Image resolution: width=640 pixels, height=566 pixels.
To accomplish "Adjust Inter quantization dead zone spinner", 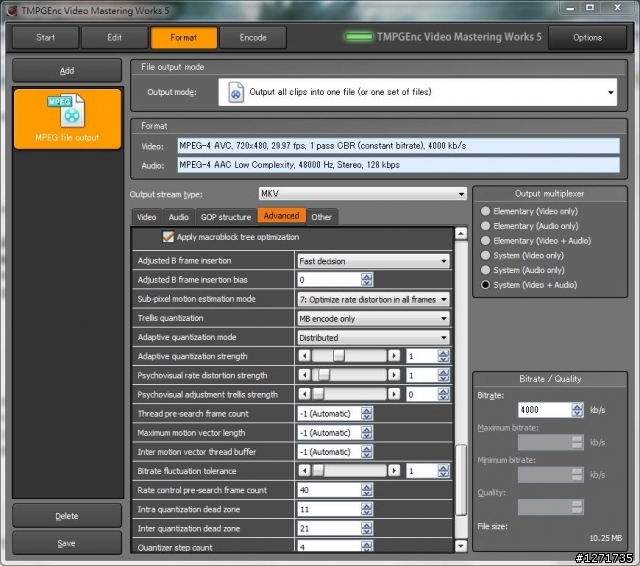I will pyautogui.click(x=367, y=528).
